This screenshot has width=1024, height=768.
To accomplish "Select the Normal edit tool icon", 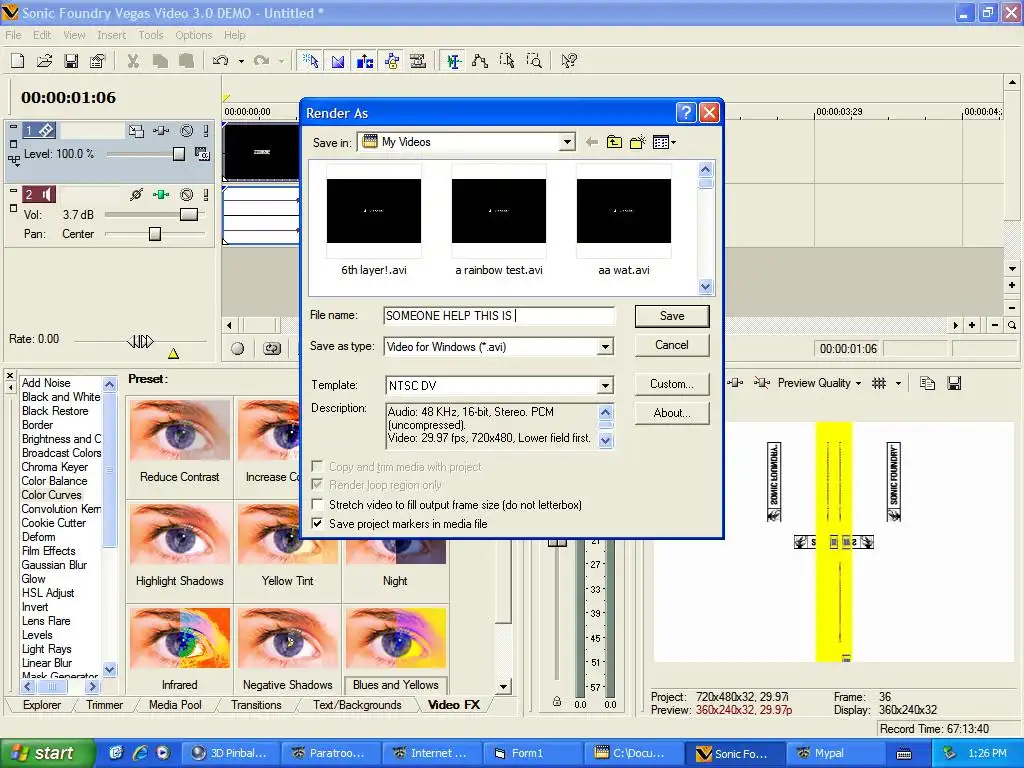I will (453, 61).
